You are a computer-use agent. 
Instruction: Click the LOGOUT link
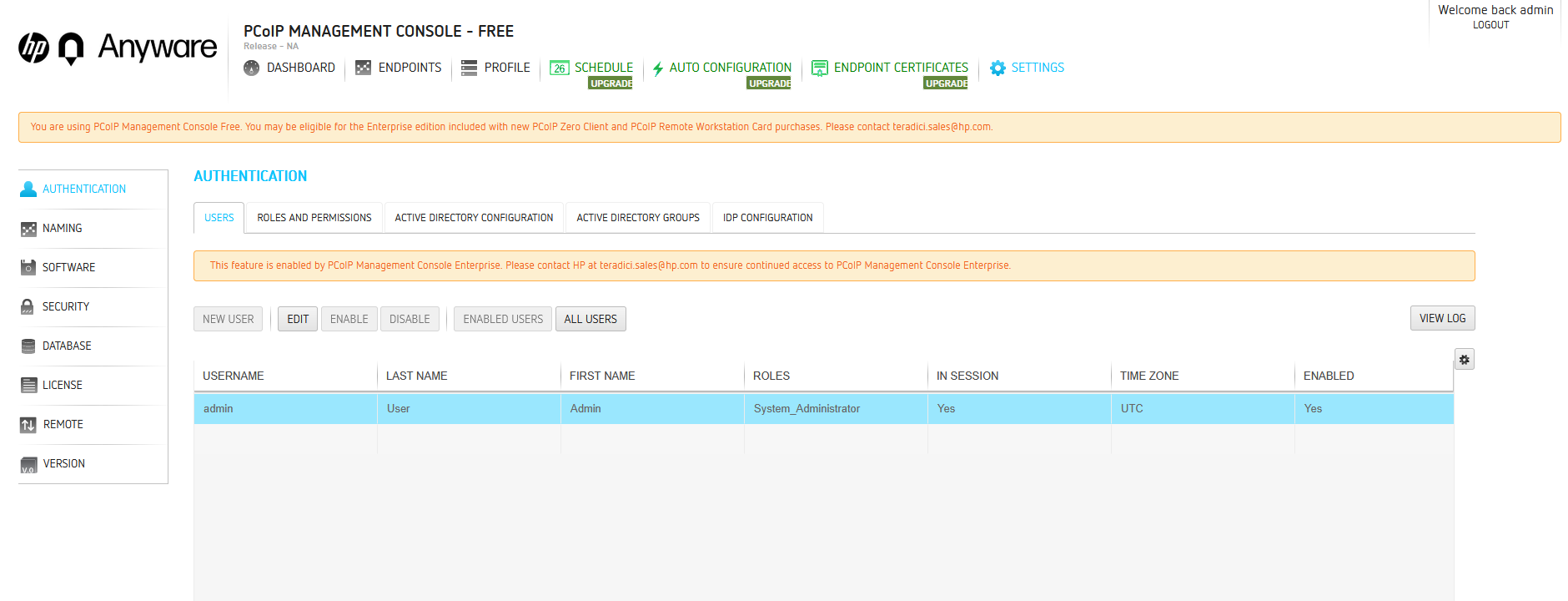pyautogui.click(x=1490, y=25)
